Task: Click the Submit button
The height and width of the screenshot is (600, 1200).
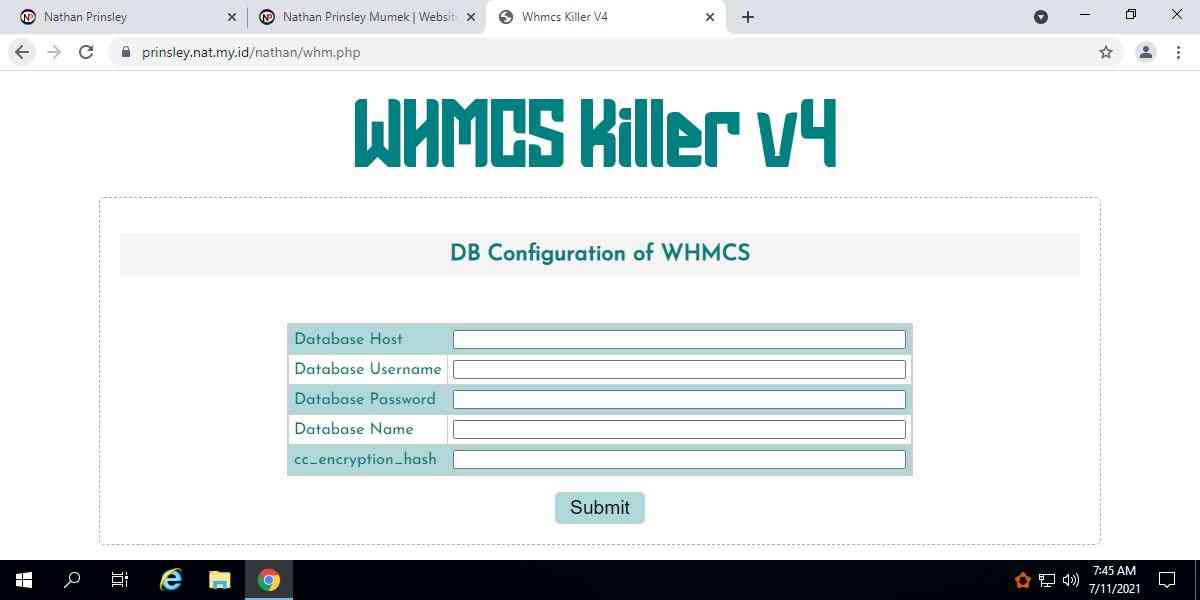Action: coord(600,508)
